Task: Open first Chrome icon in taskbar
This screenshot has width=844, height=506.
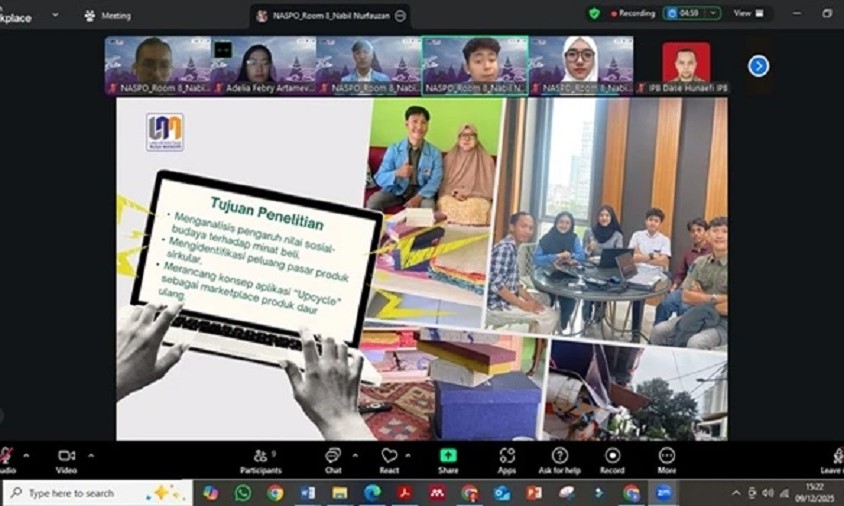Action: point(275,493)
